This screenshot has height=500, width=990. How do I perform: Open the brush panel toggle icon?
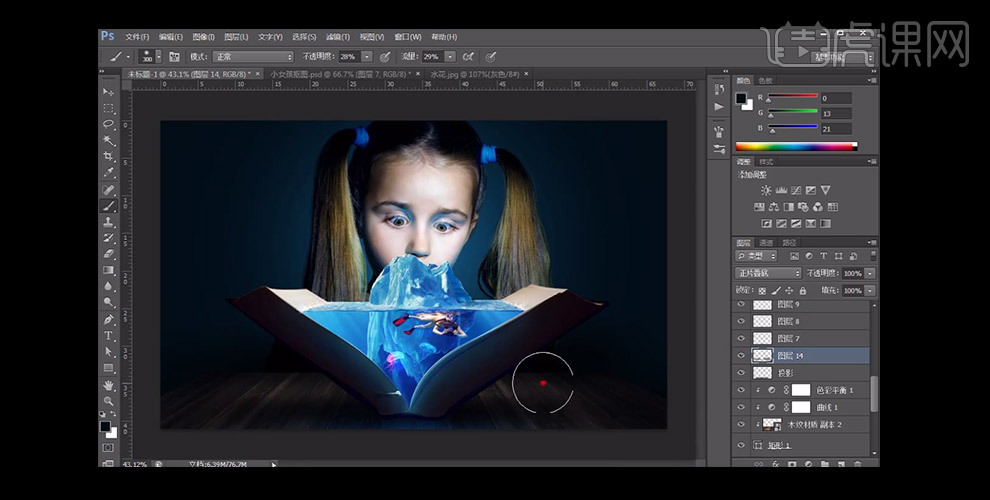(175, 57)
